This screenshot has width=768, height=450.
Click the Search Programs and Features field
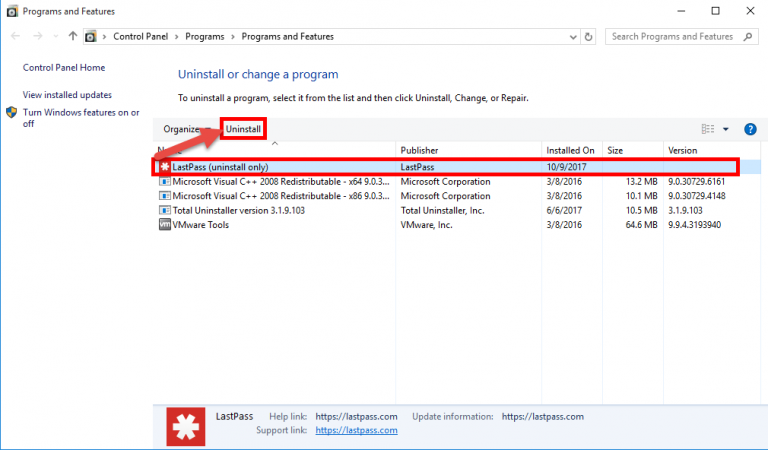[682, 36]
